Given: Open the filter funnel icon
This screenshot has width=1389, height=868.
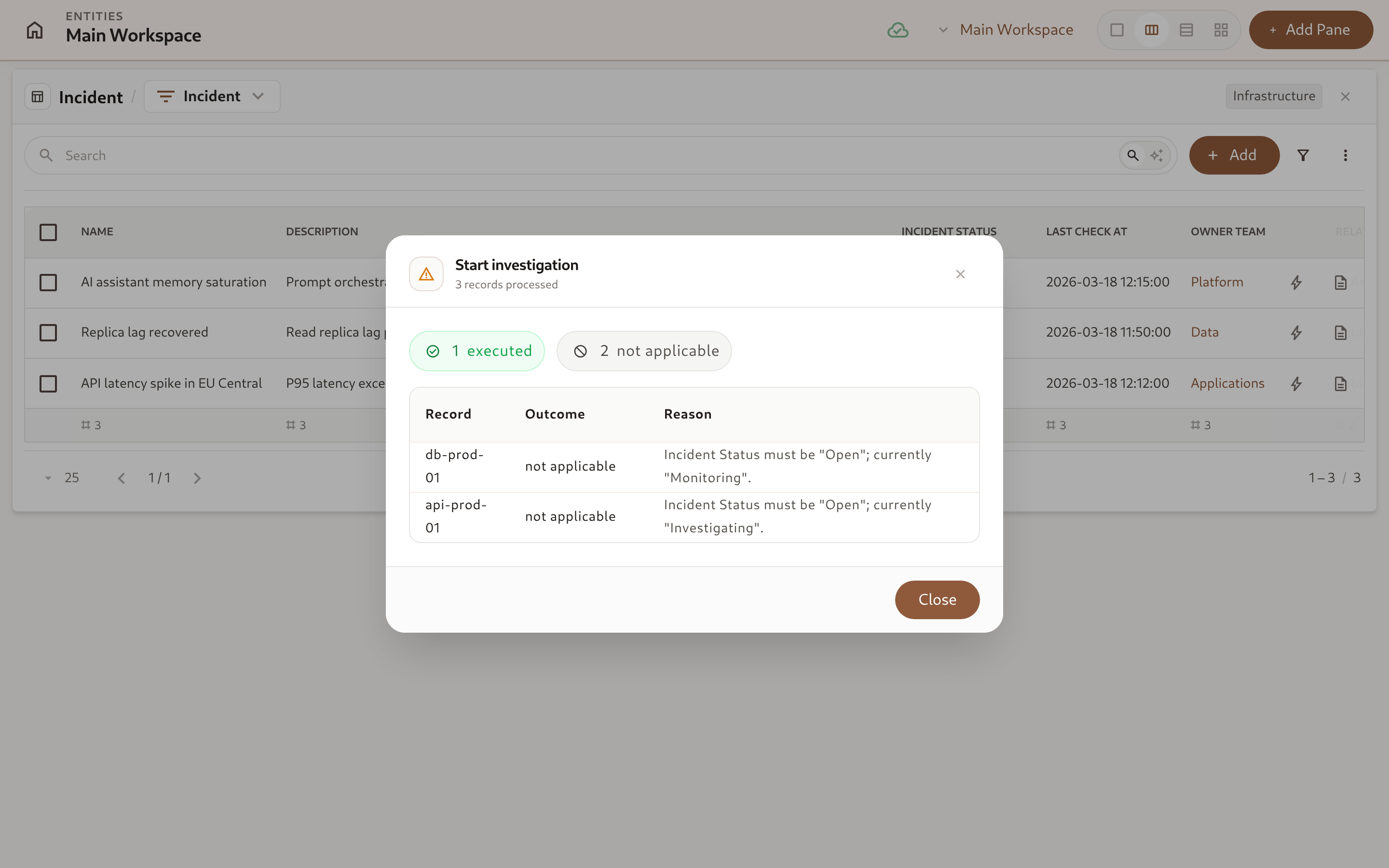Looking at the screenshot, I should click(x=1303, y=155).
